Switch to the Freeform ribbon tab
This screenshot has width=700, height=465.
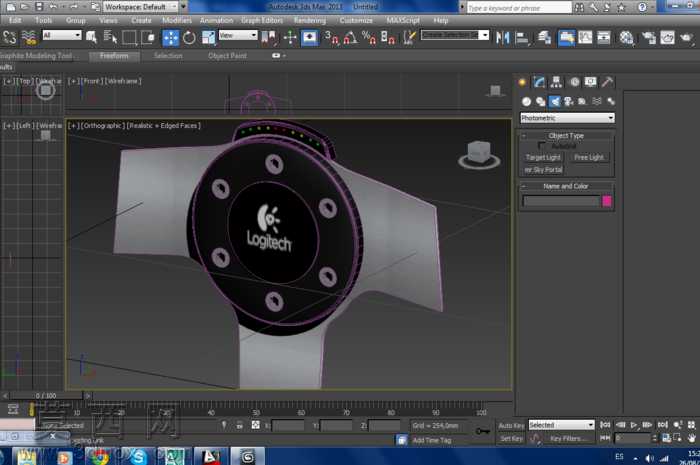[114, 56]
